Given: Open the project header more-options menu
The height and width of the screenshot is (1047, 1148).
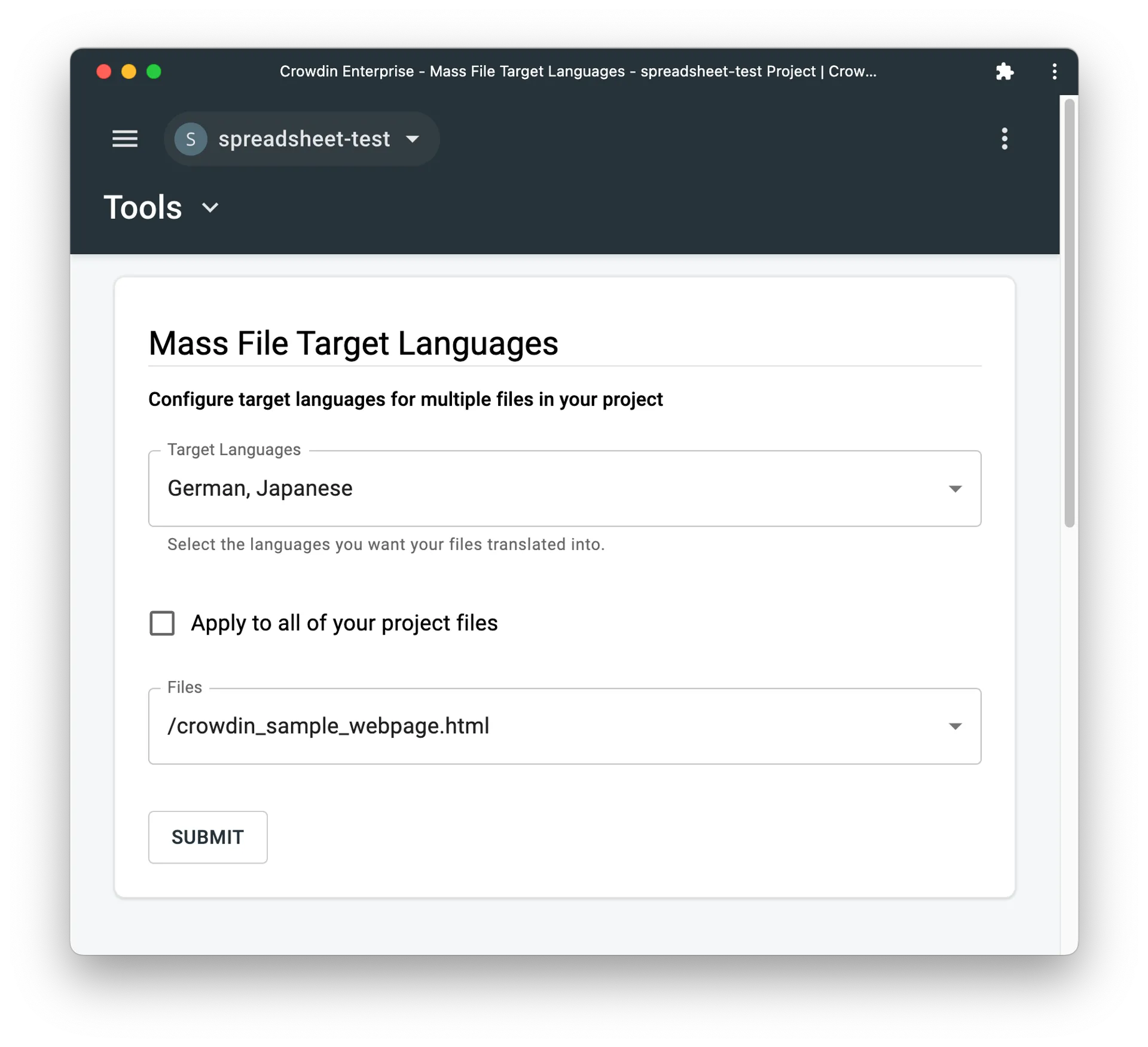Looking at the screenshot, I should click(1004, 139).
